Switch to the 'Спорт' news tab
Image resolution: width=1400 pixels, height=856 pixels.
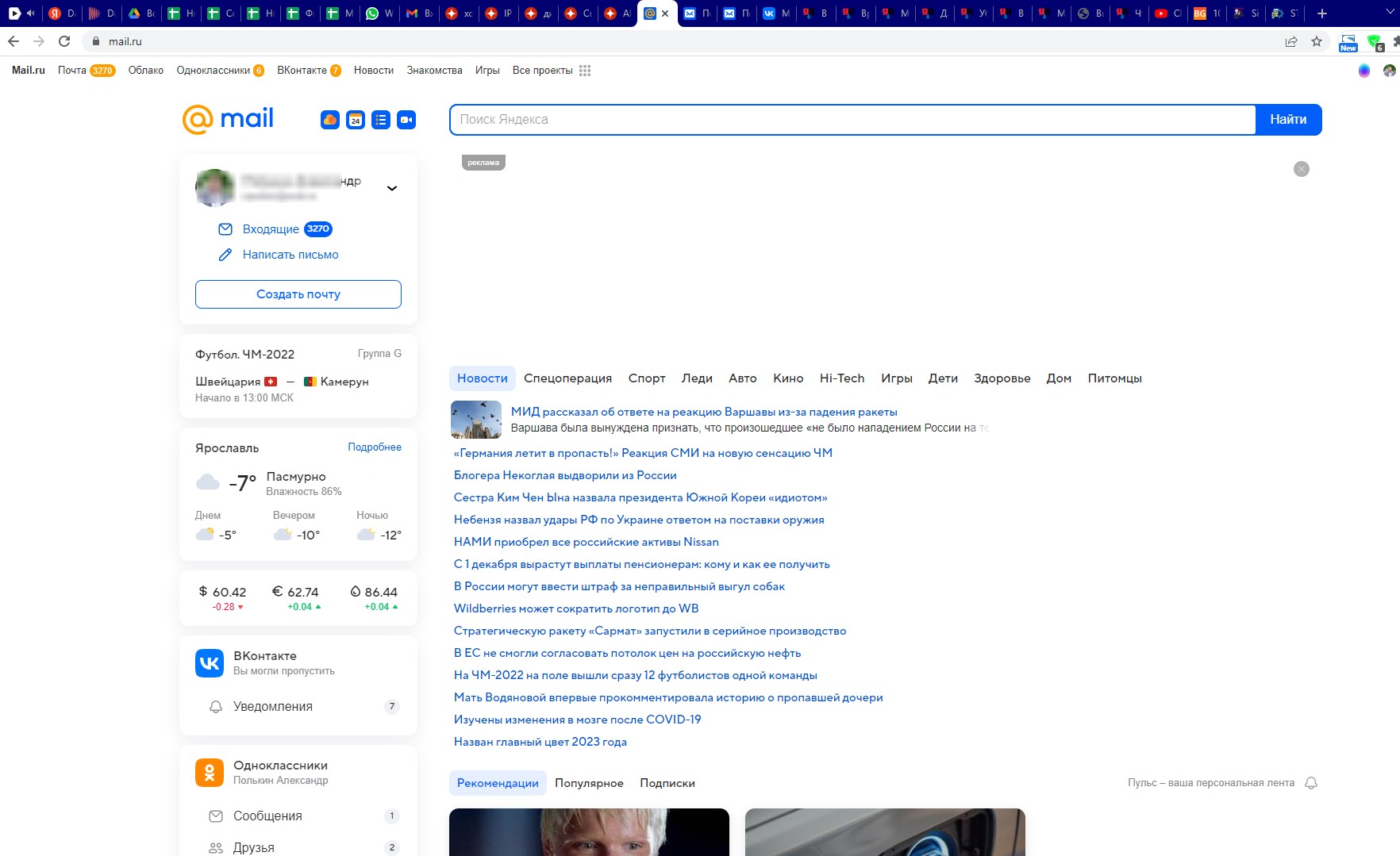click(647, 378)
